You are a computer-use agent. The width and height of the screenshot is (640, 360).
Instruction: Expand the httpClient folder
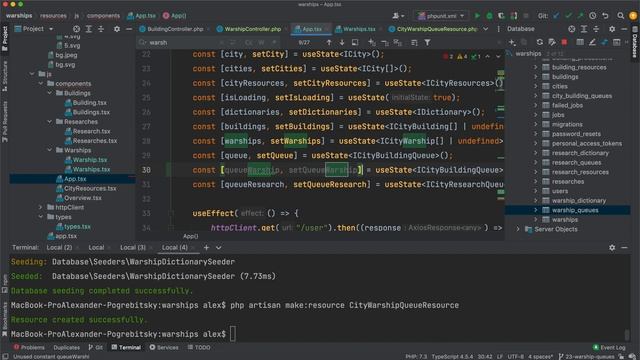click(41, 207)
